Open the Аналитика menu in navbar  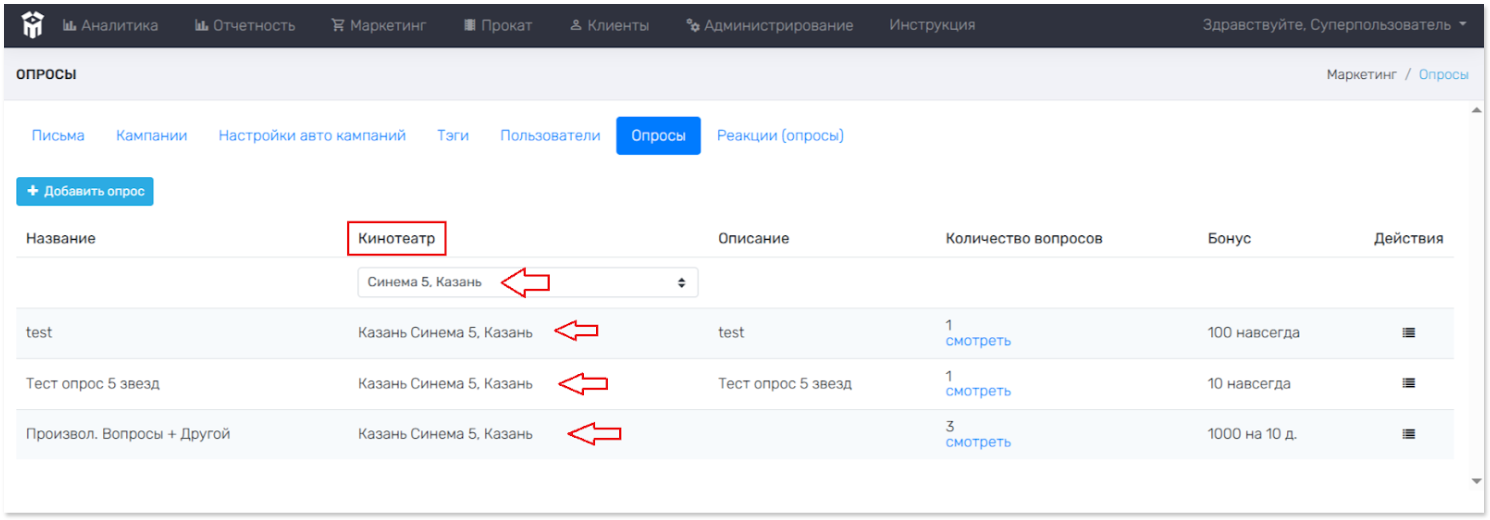pyautogui.click(x=110, y=25)
